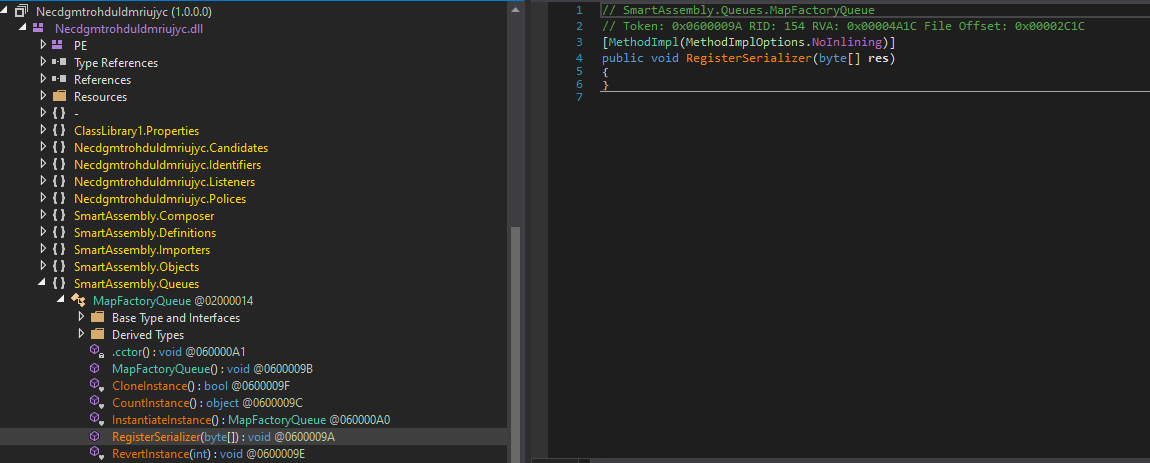The height and width of the screenshot is (463, 1150).
Task: Expand the ClassLibrary1.Properties namespace
Action: click(43, 131)
